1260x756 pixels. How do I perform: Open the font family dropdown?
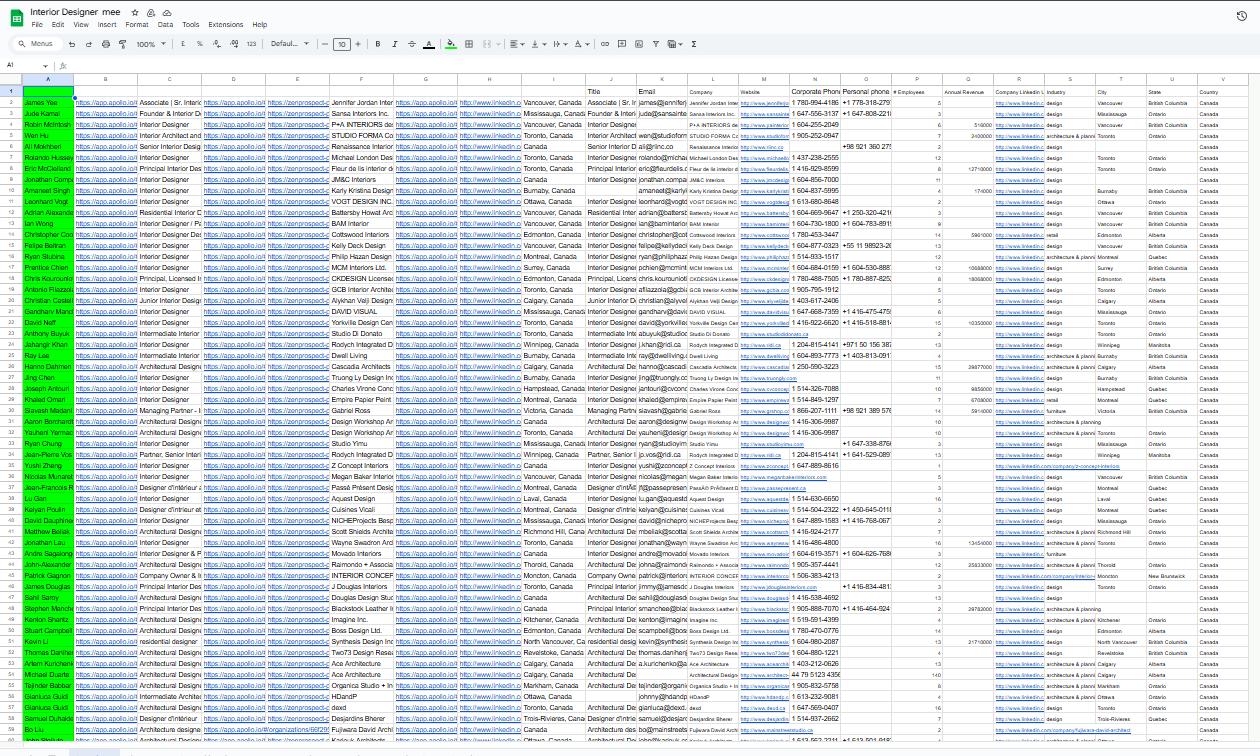click(x=288, y=44)
